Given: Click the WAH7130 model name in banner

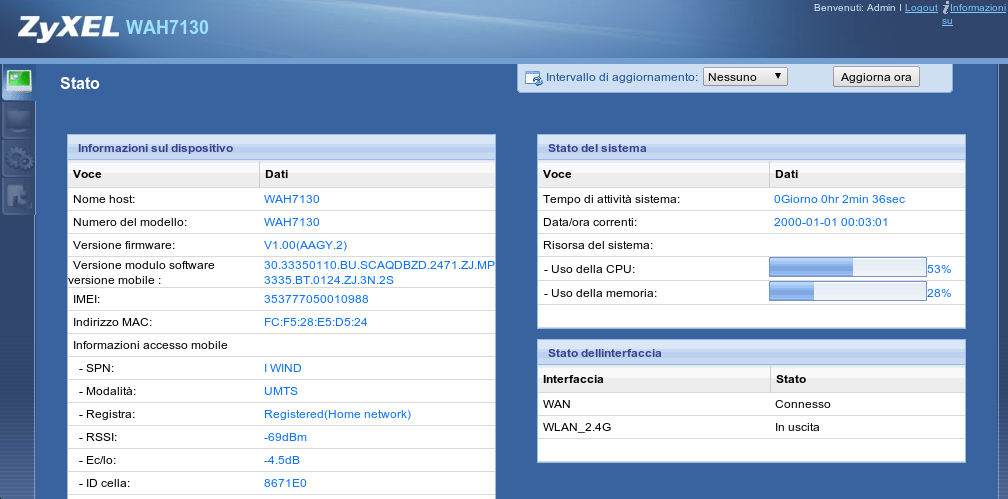Looking at the screenshot, I should [167, 28].
